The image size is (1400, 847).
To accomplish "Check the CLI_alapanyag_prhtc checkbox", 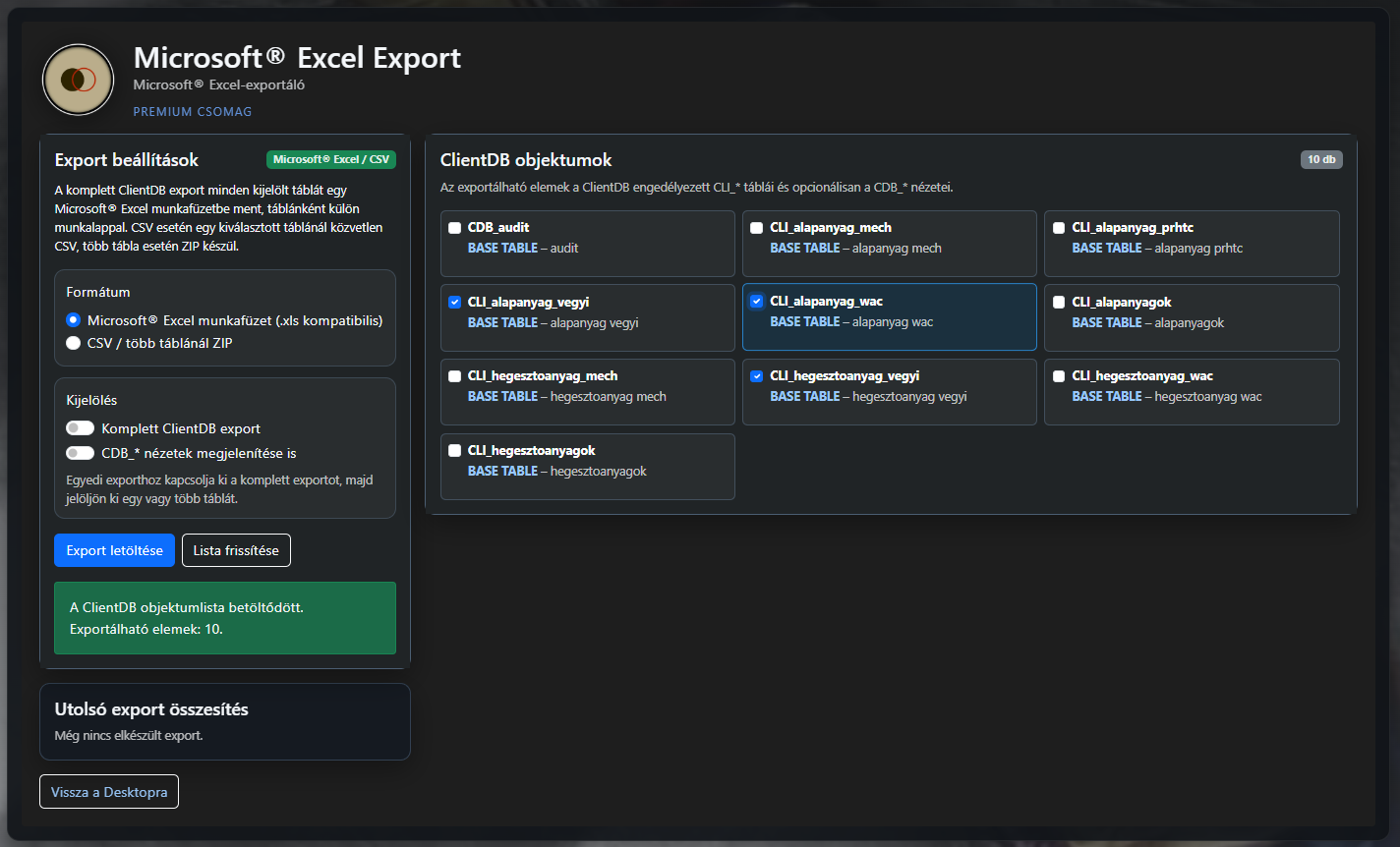I will 1058,228.
